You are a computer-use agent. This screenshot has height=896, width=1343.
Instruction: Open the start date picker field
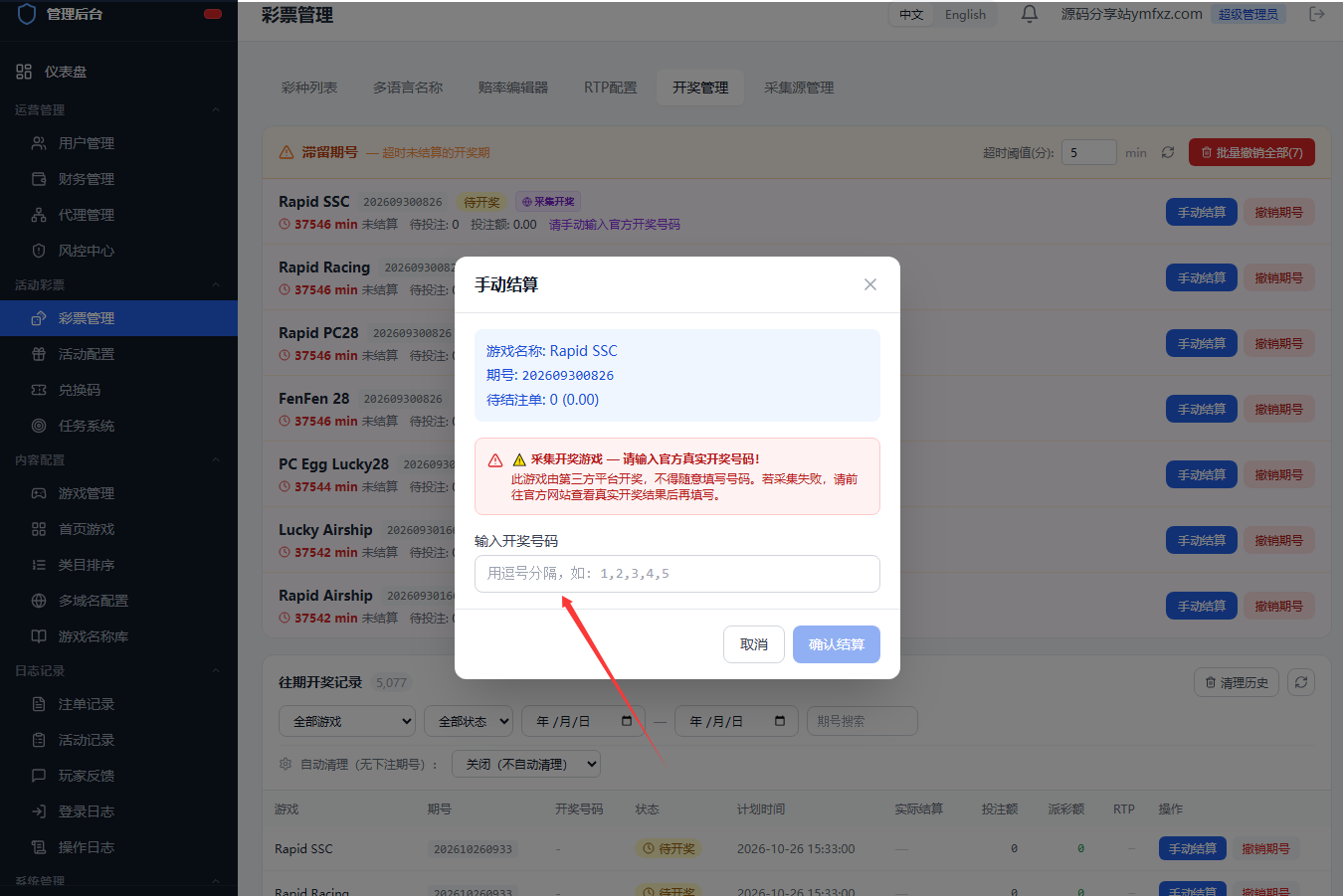point(585,721)
